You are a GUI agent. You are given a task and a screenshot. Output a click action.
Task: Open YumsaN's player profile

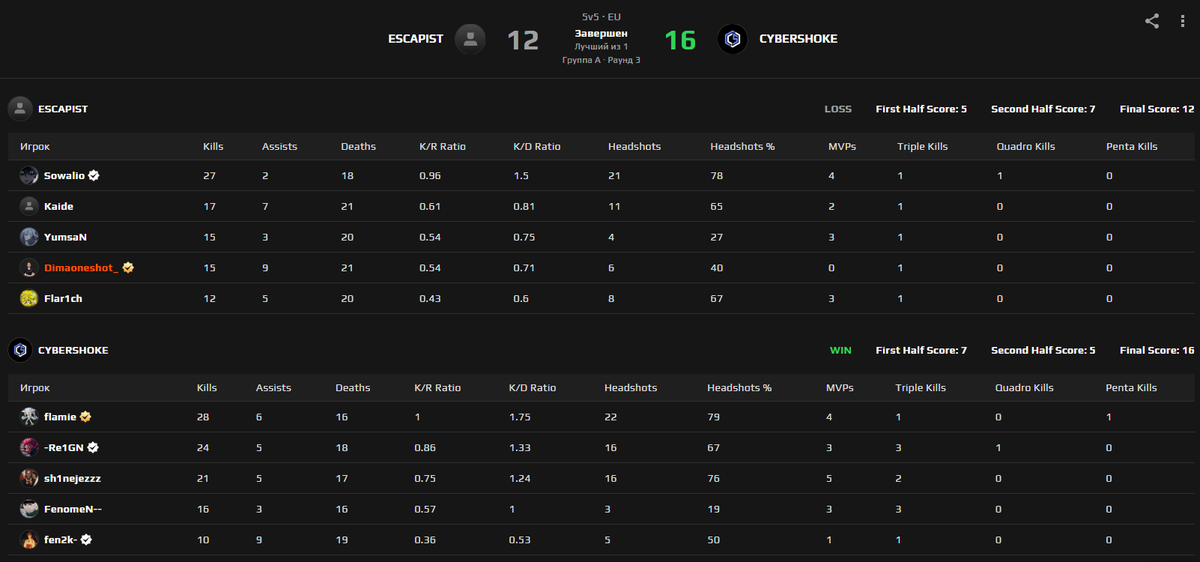(65, 237)
